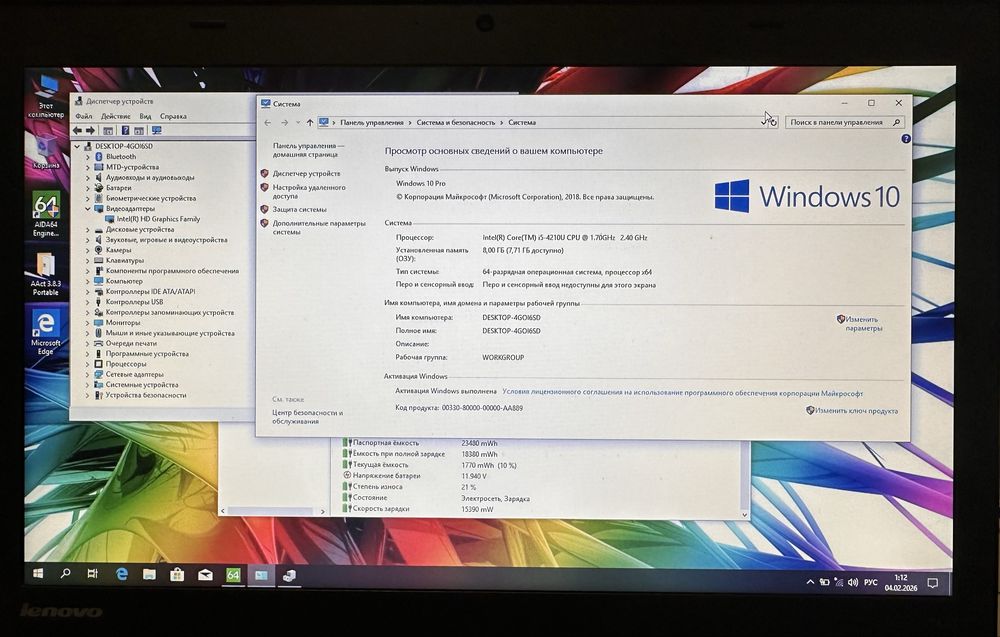The image size is (1000, 637).
Task: Expand the Процессоры device category
Action: [88, 364]
